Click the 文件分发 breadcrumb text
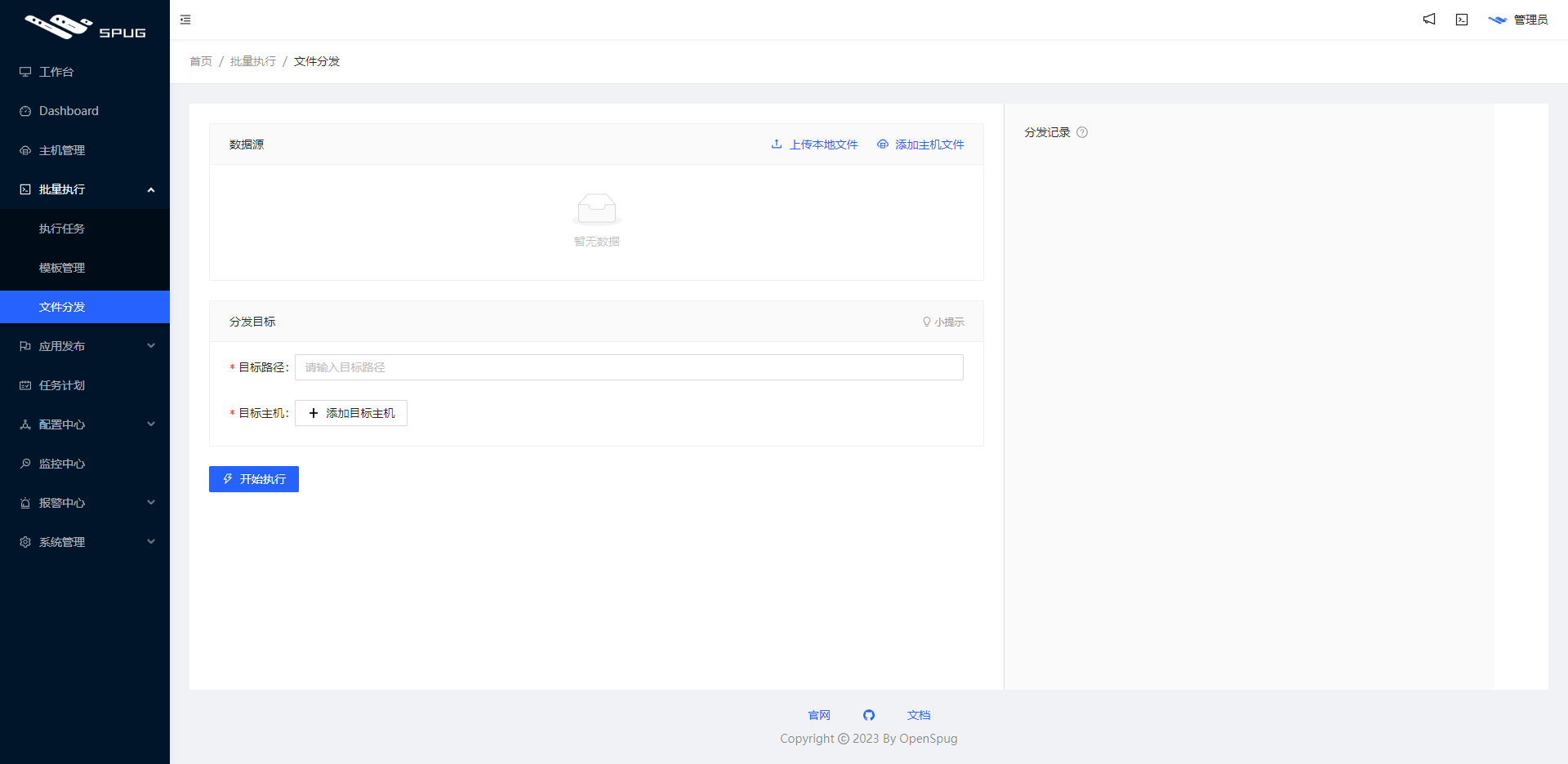 pos(317,61)
